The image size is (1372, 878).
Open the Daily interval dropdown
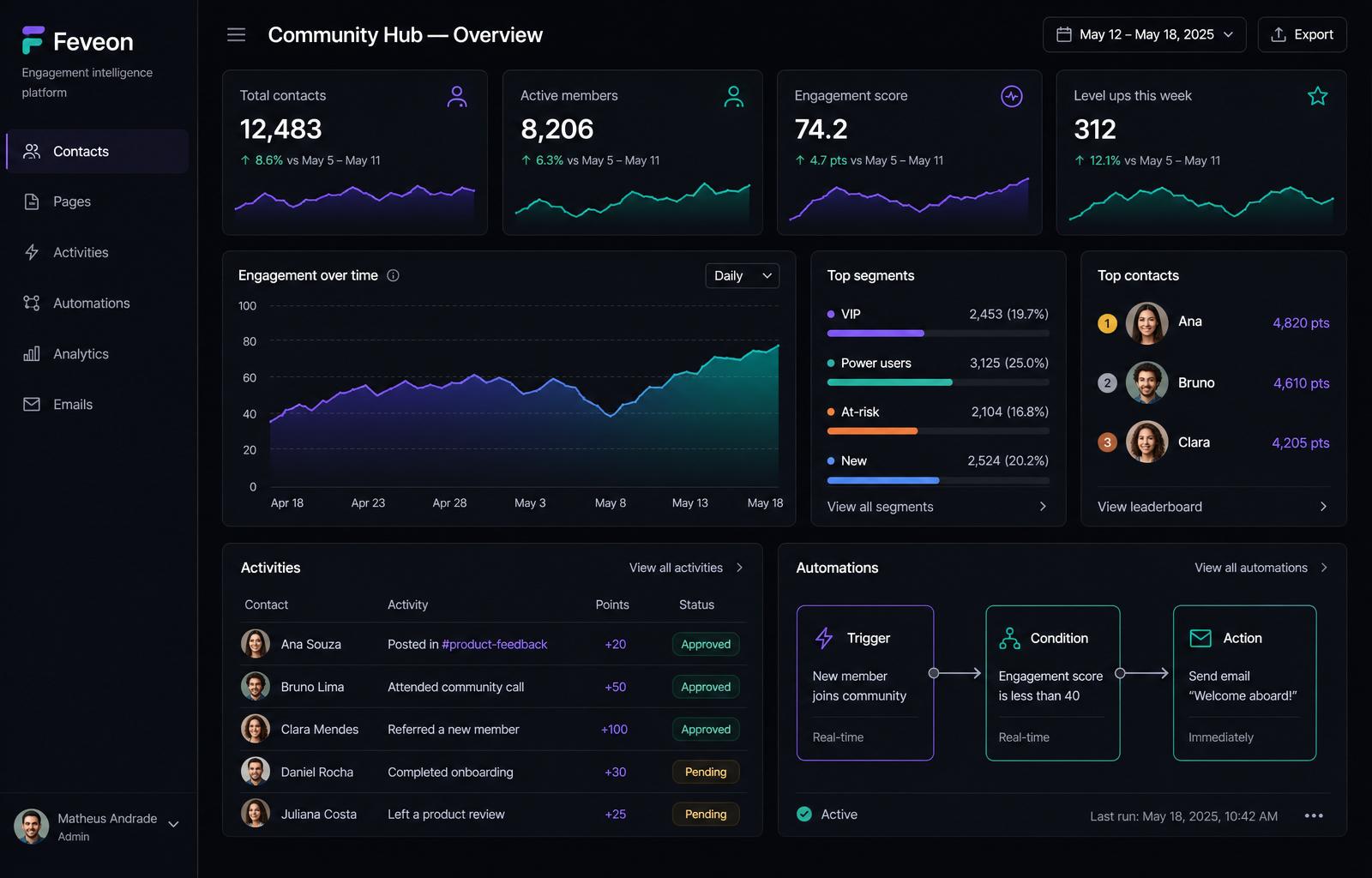(x=742, y=275)
